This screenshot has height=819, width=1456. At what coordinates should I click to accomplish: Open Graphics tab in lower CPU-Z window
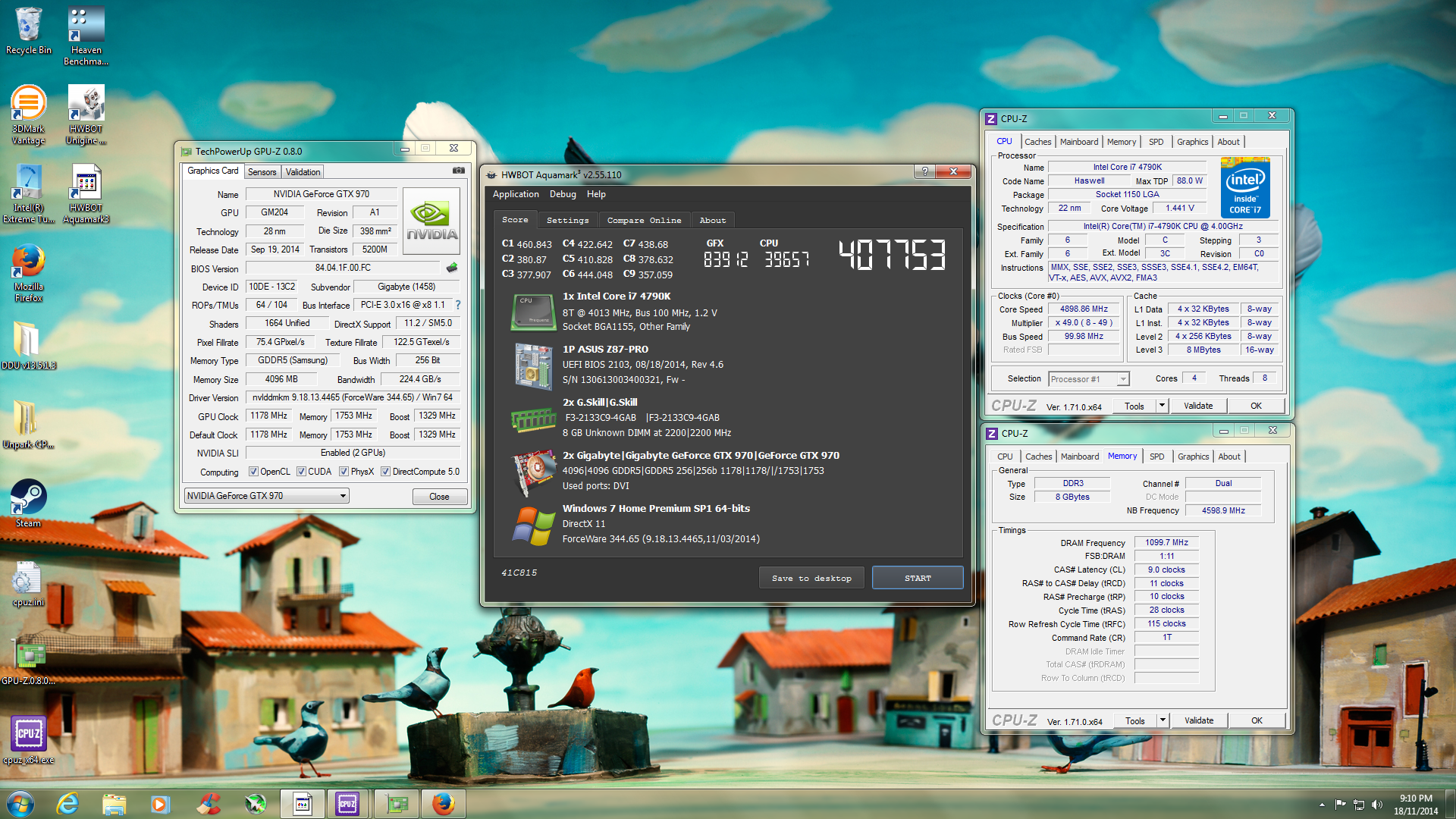pyautogui.click(x=1193, y=457)
